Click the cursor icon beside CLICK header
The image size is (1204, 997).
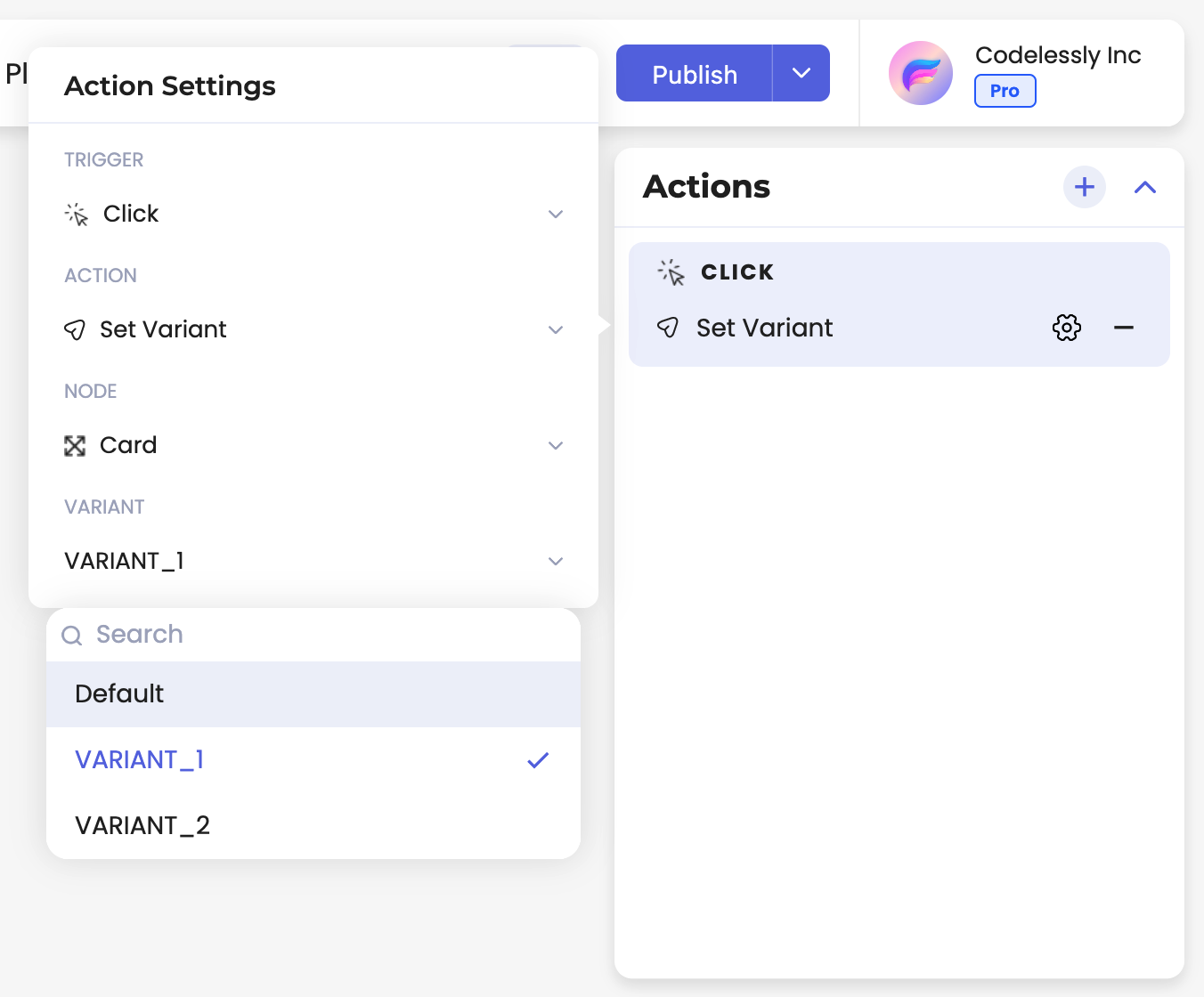click(x=671, y=272)
